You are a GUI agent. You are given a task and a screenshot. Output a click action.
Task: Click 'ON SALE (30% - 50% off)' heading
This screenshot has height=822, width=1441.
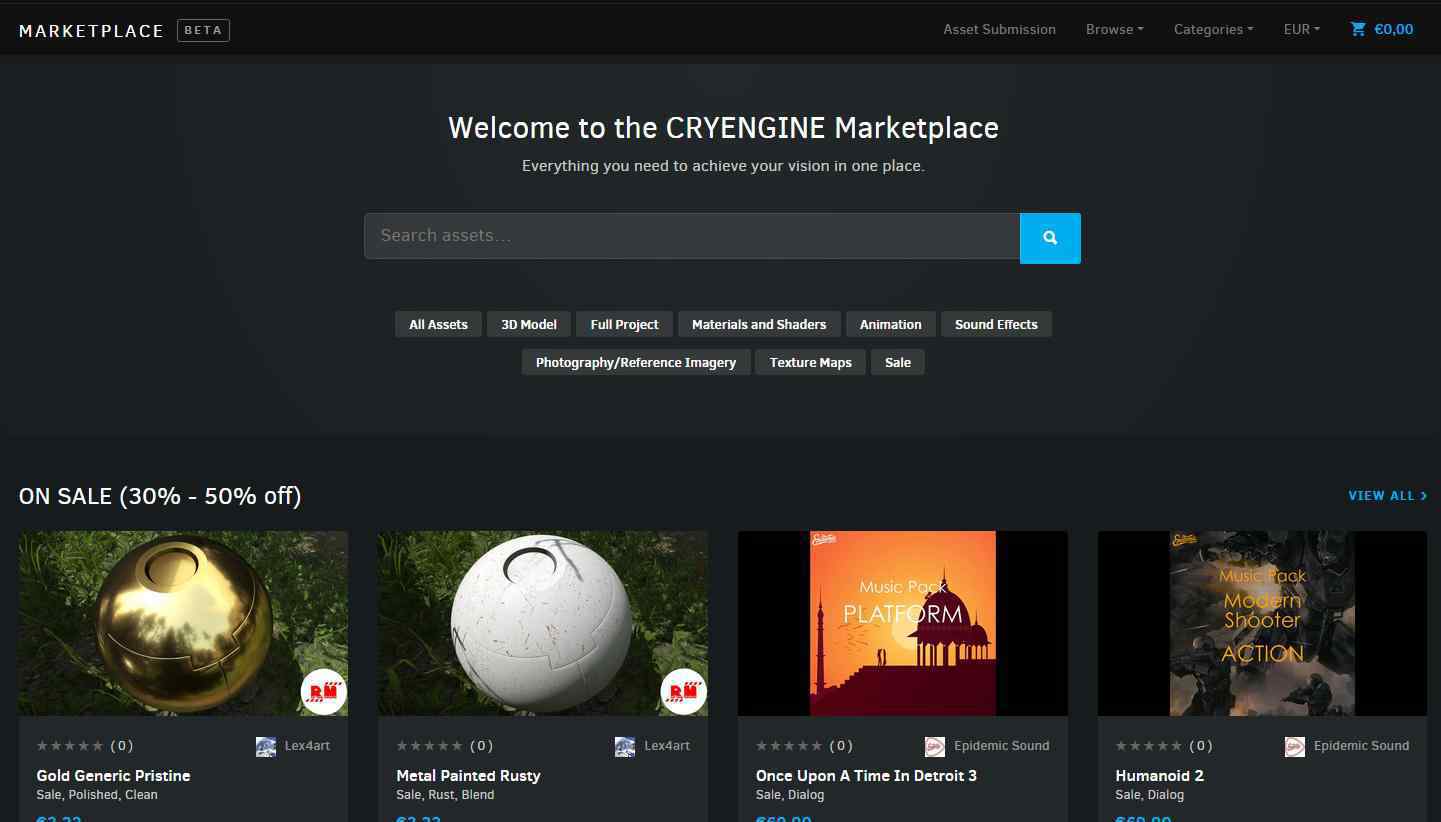point(160,496)
